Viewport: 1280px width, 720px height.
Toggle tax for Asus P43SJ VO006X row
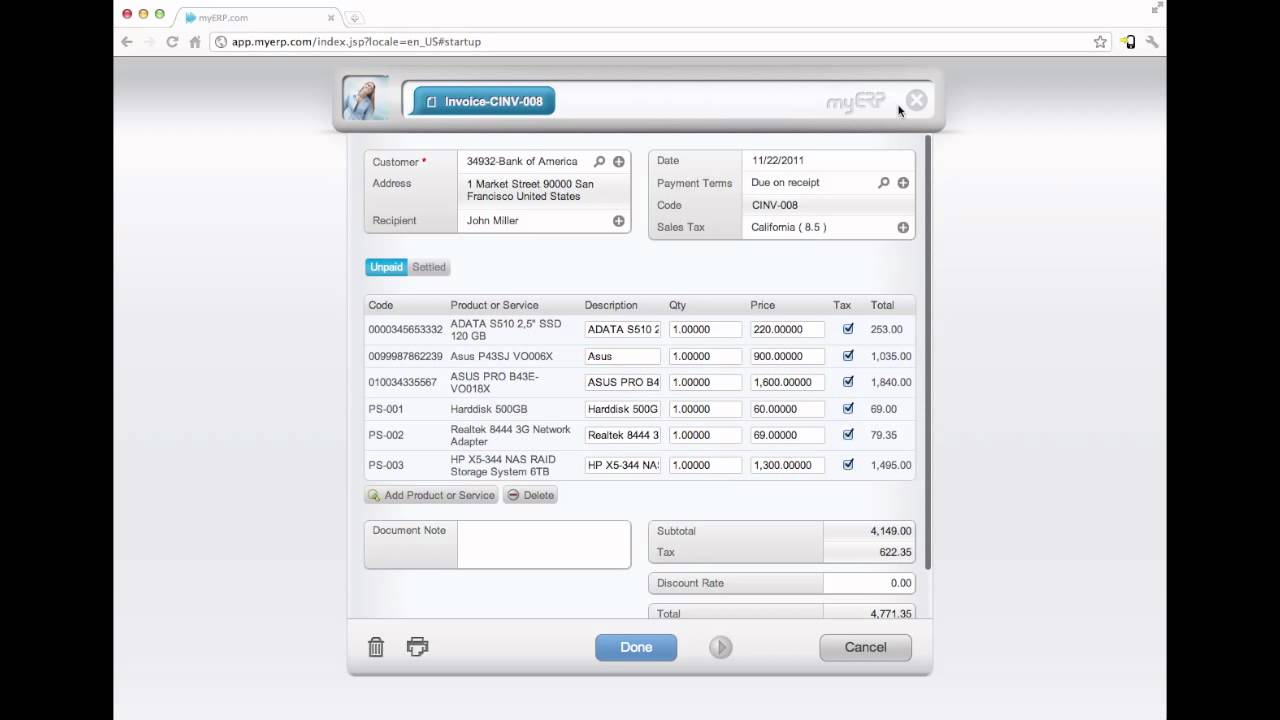(x=848, y=356)
